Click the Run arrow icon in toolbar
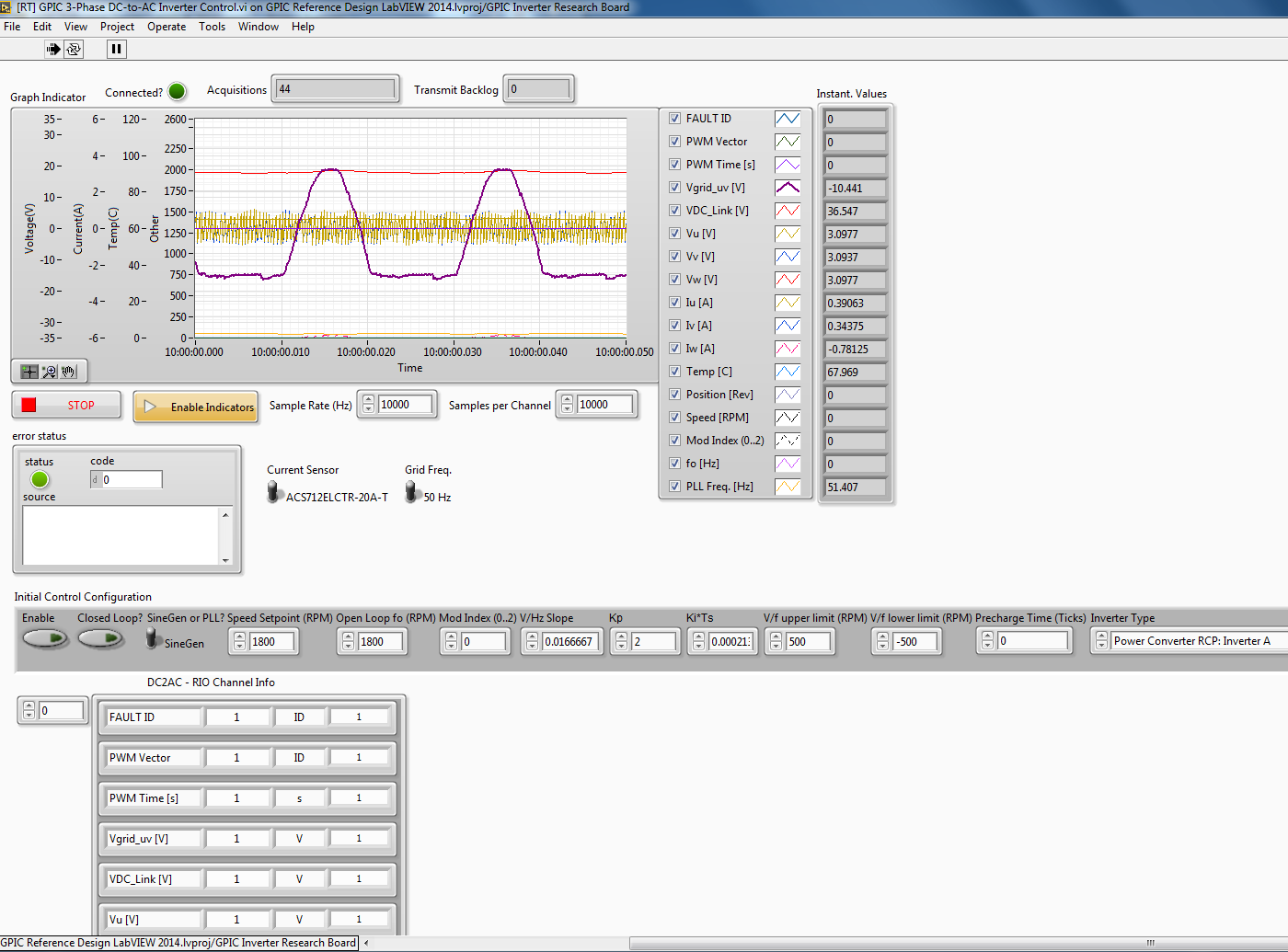The width and height of the screenshot is (1288, 952). pos(53,49)
